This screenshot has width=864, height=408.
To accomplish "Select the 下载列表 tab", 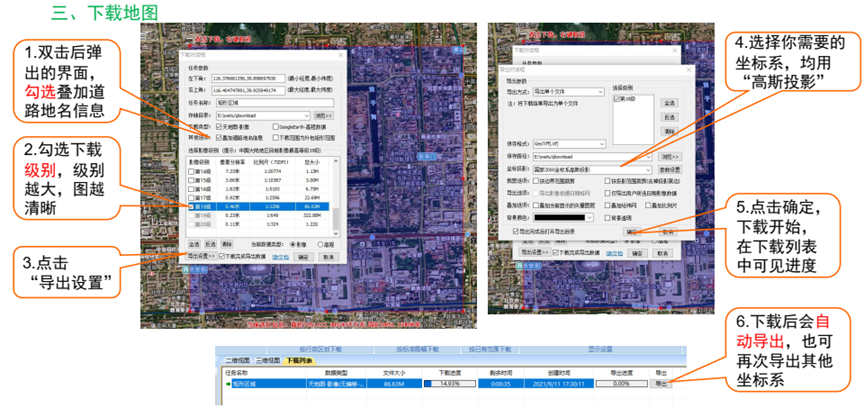I will 299,361.
